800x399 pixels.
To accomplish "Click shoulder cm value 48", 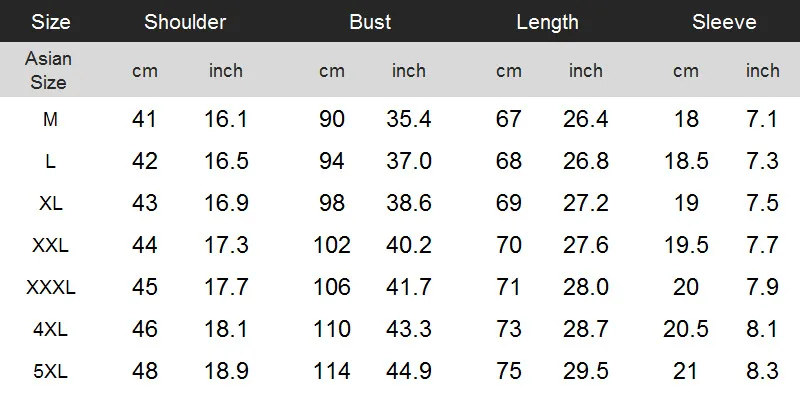I will [x=145, y=371].
